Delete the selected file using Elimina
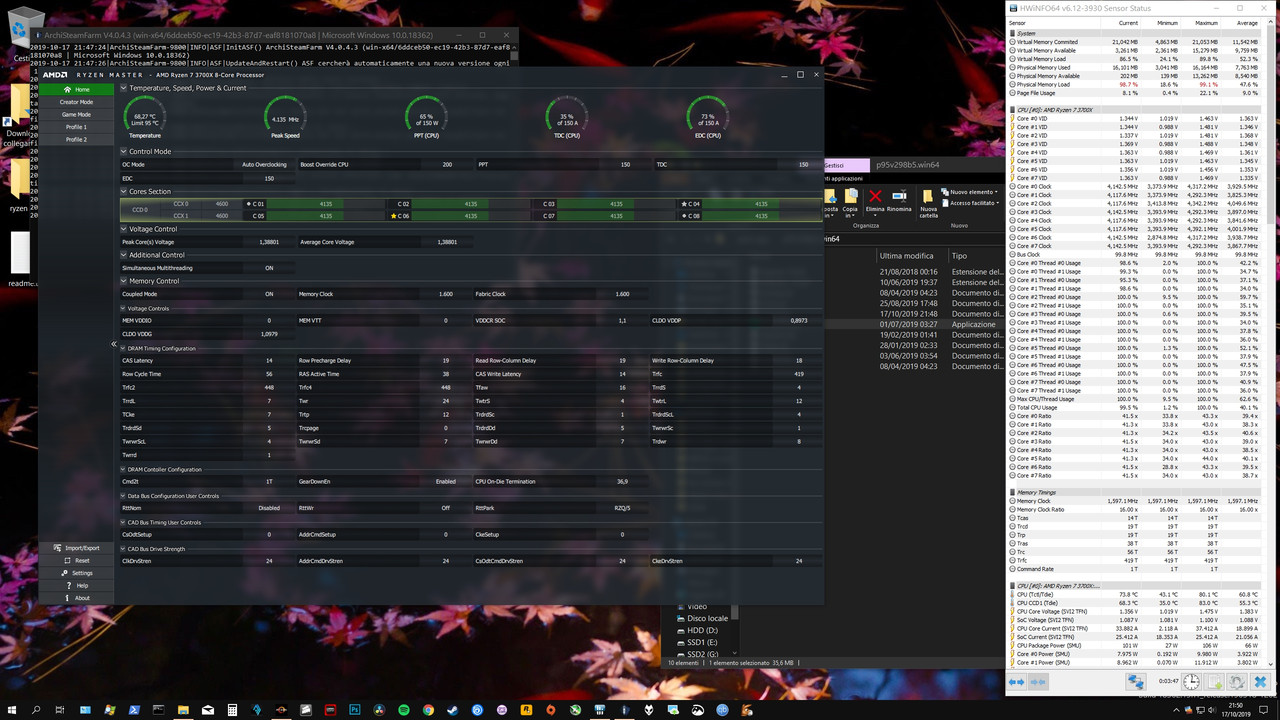The width and height of the screenshot is (1280, 720). [874, 200]
